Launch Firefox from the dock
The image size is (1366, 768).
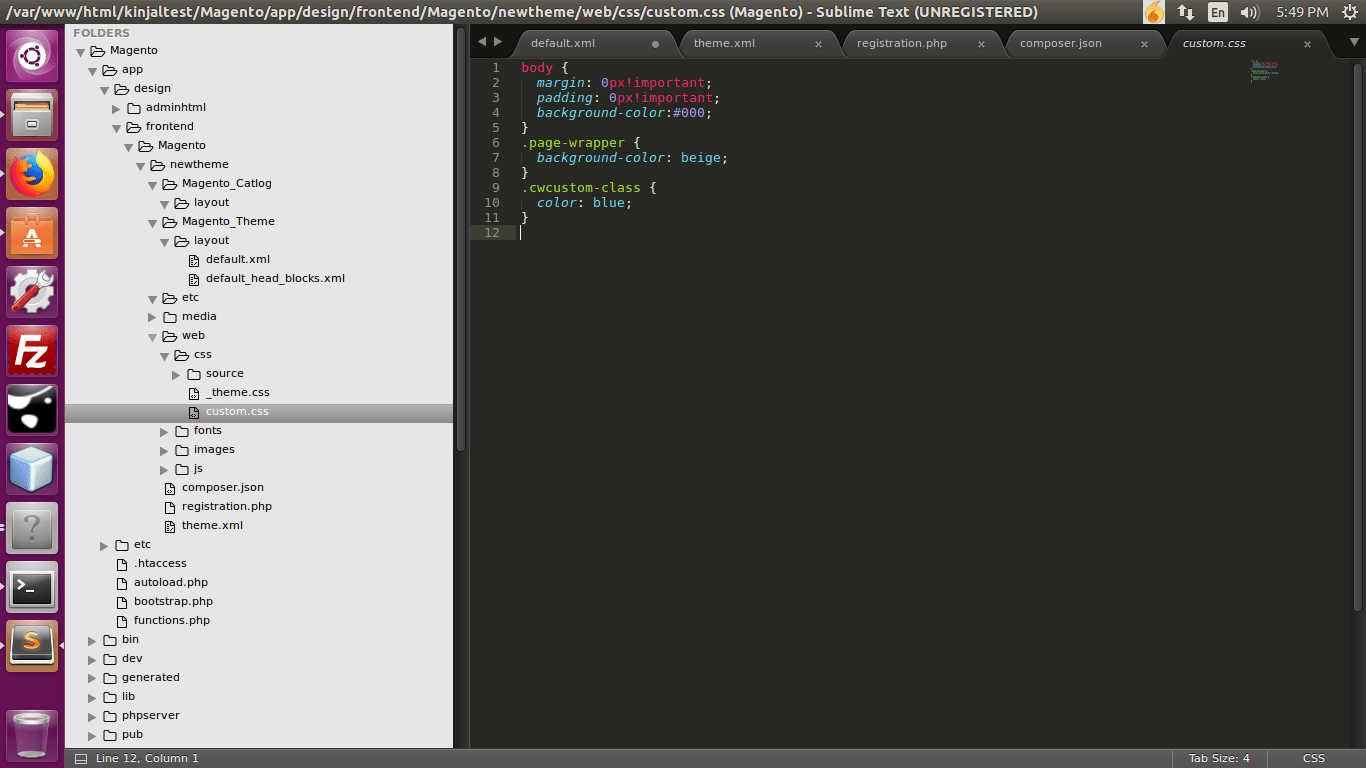coord(33,174)
